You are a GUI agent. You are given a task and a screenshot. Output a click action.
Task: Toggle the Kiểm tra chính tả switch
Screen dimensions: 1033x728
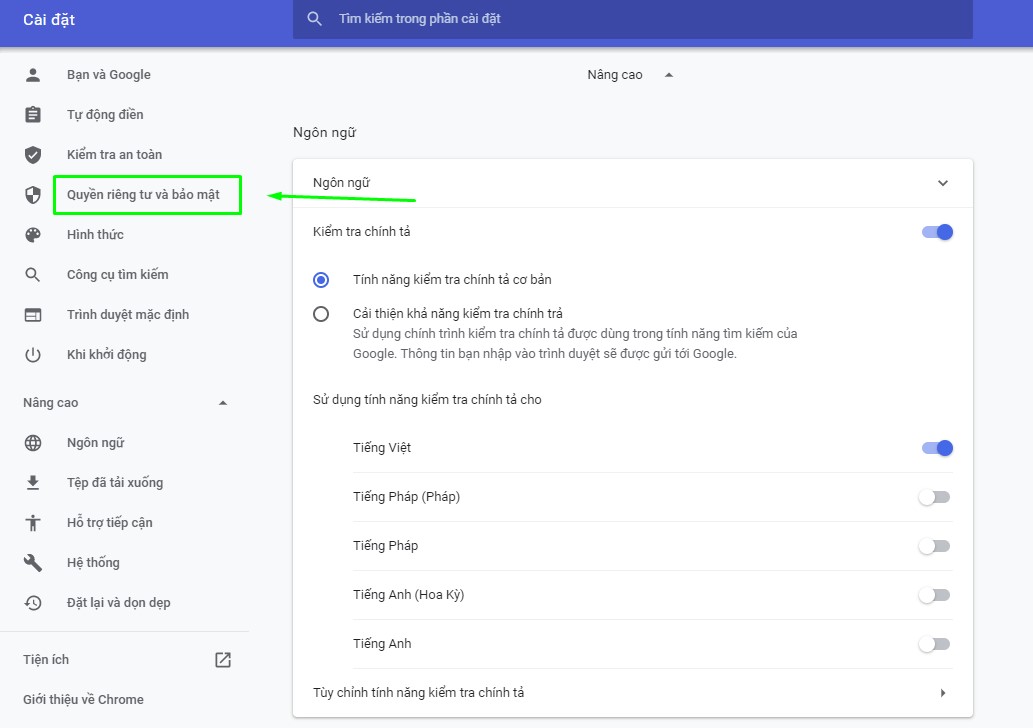(937, 232)
